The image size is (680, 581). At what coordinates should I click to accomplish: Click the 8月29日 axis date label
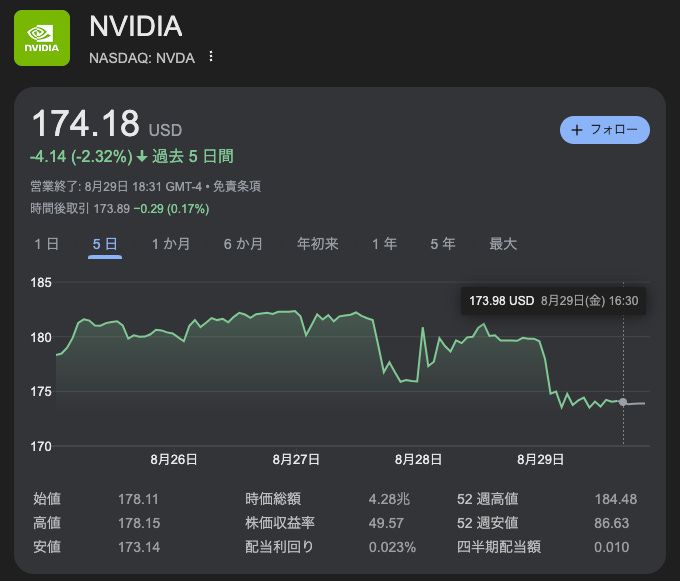coord(541,460)
